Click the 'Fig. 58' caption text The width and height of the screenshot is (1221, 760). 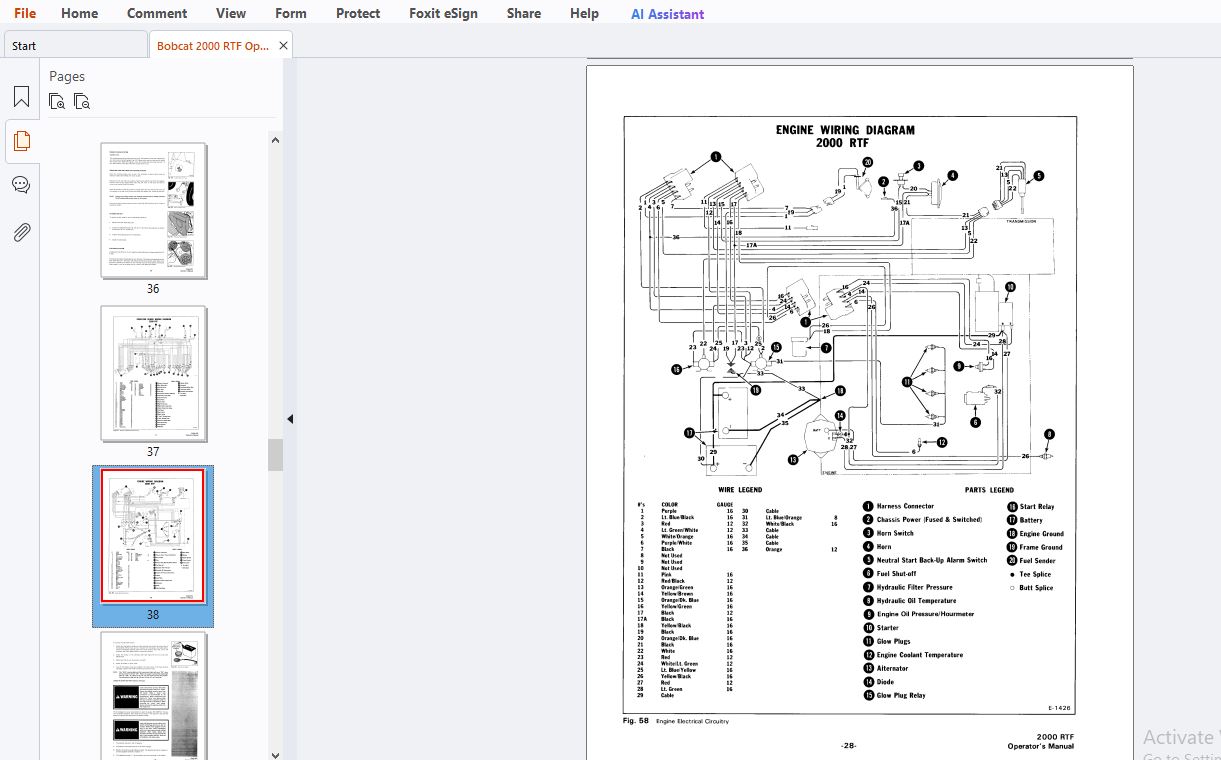[x=636, y=720]
